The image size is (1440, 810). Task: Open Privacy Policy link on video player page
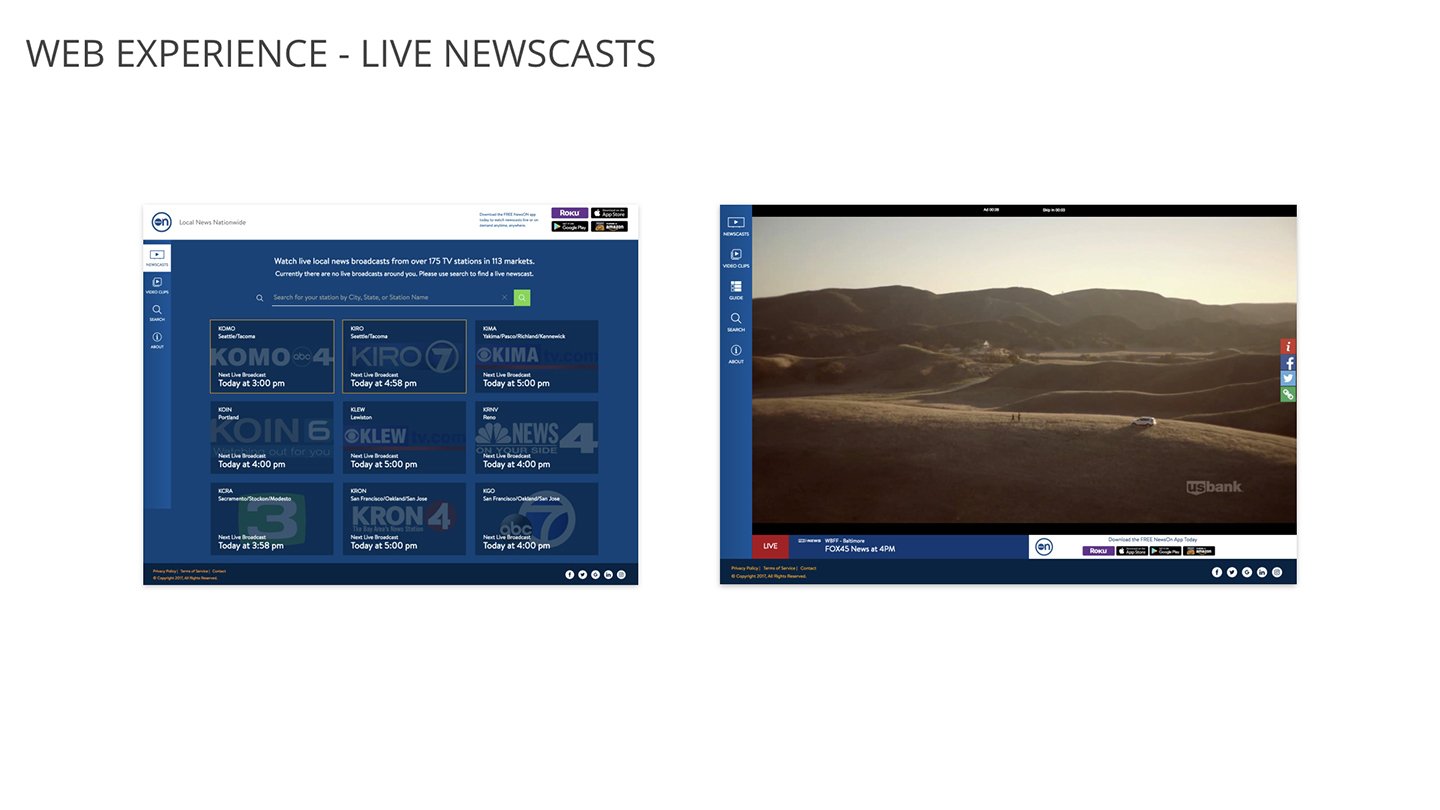point(744,568)
